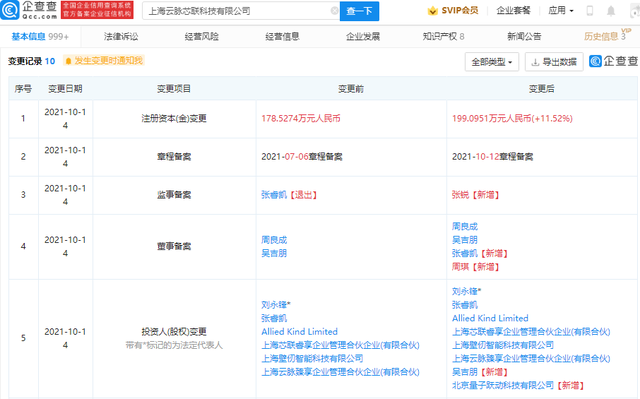This screenshot has height=399, width=640.
Task: Click the 变更记录 10 heading
Action: click(x=31, y=61)
